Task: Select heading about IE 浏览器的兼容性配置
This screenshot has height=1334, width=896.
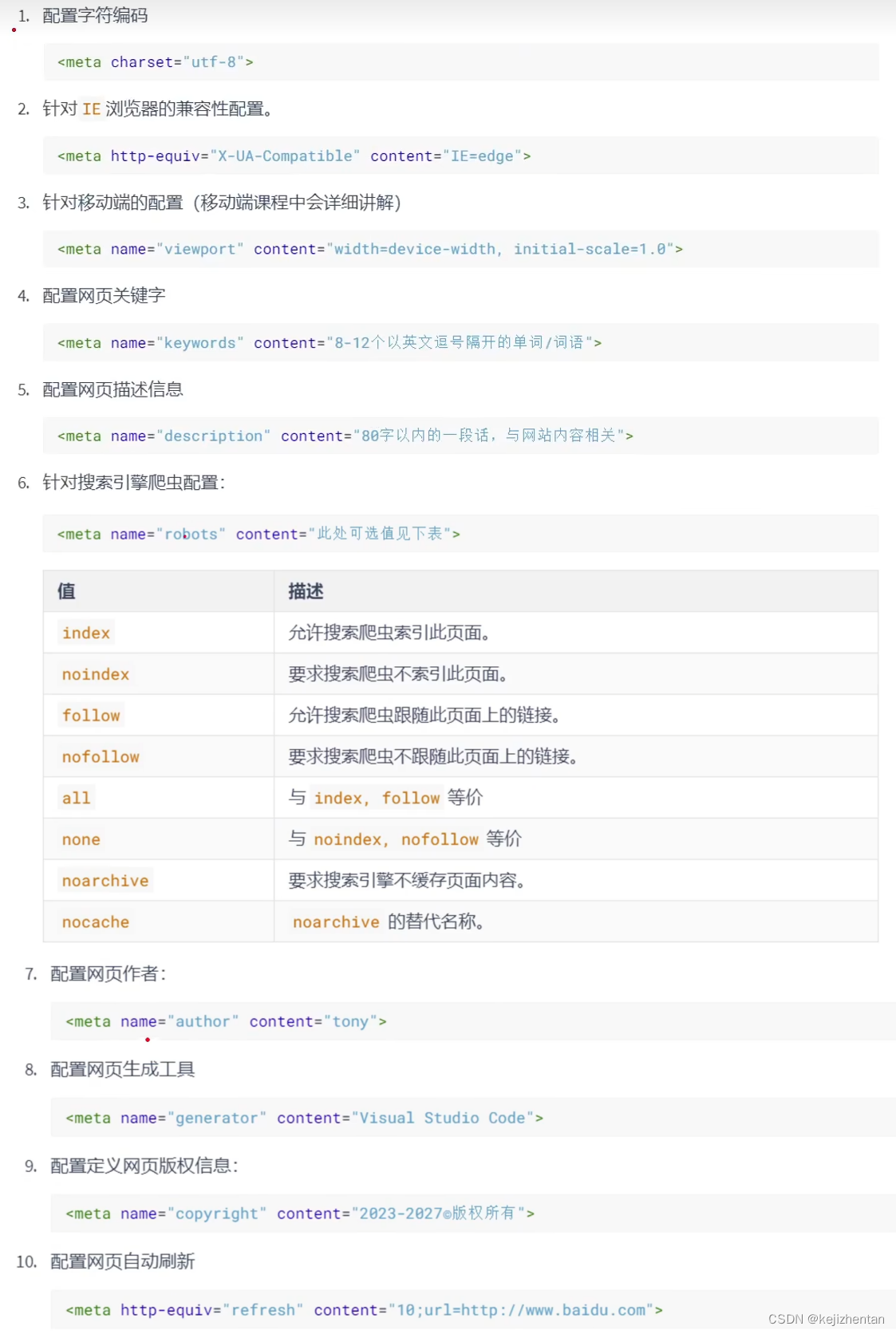Action: 158,109
